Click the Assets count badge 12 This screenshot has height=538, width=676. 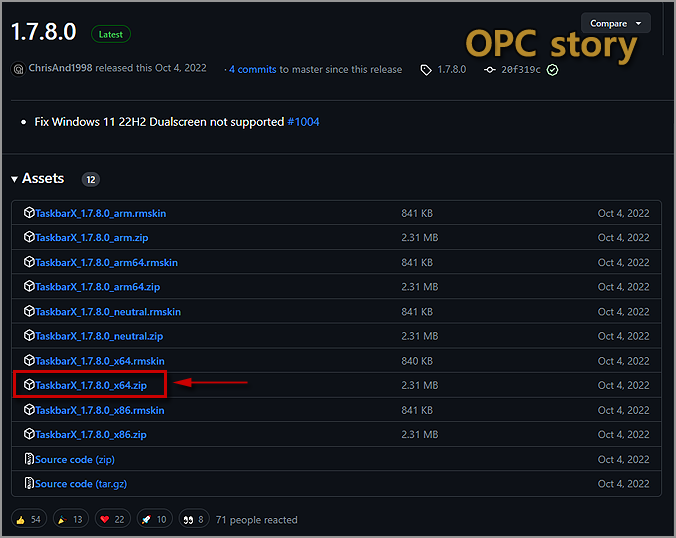click(91, 179)
